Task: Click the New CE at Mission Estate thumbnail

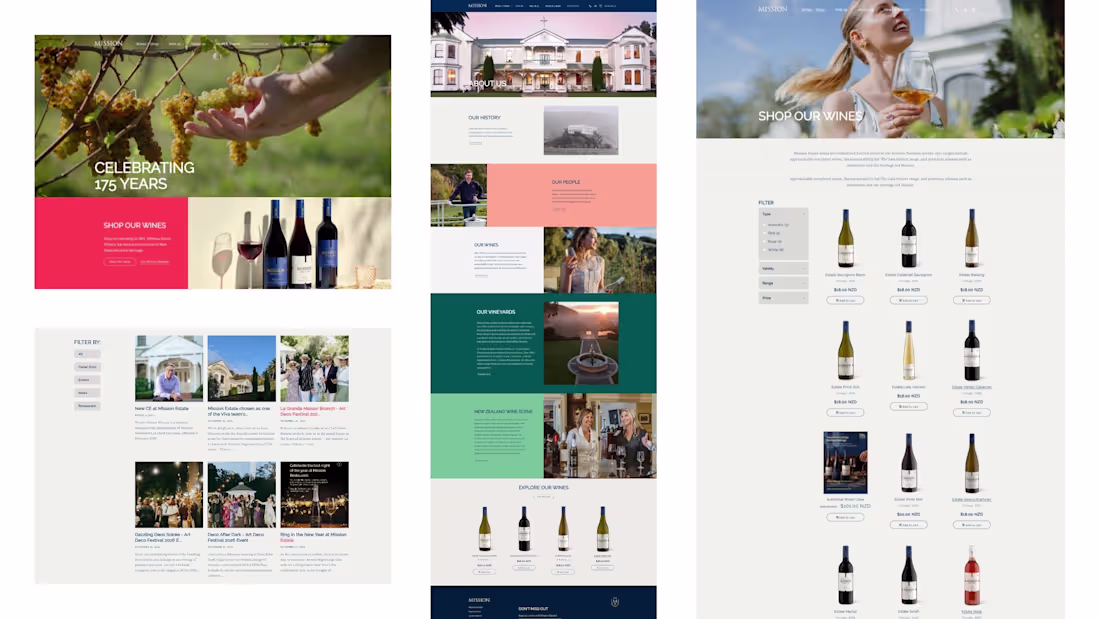Action: tap(169, 367)
